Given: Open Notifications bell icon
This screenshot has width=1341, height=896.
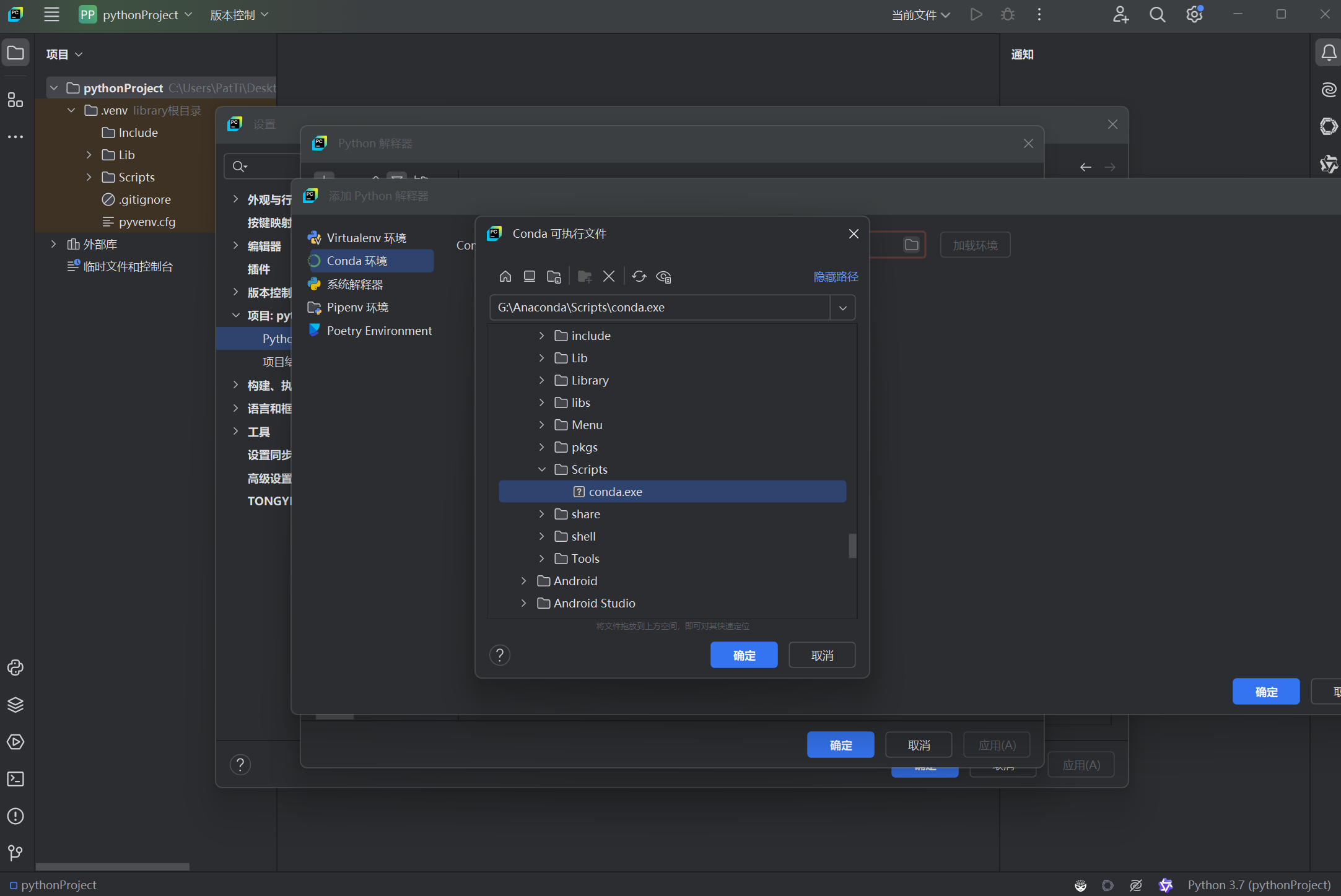Looking at the screenshot, I should 1329,53.
